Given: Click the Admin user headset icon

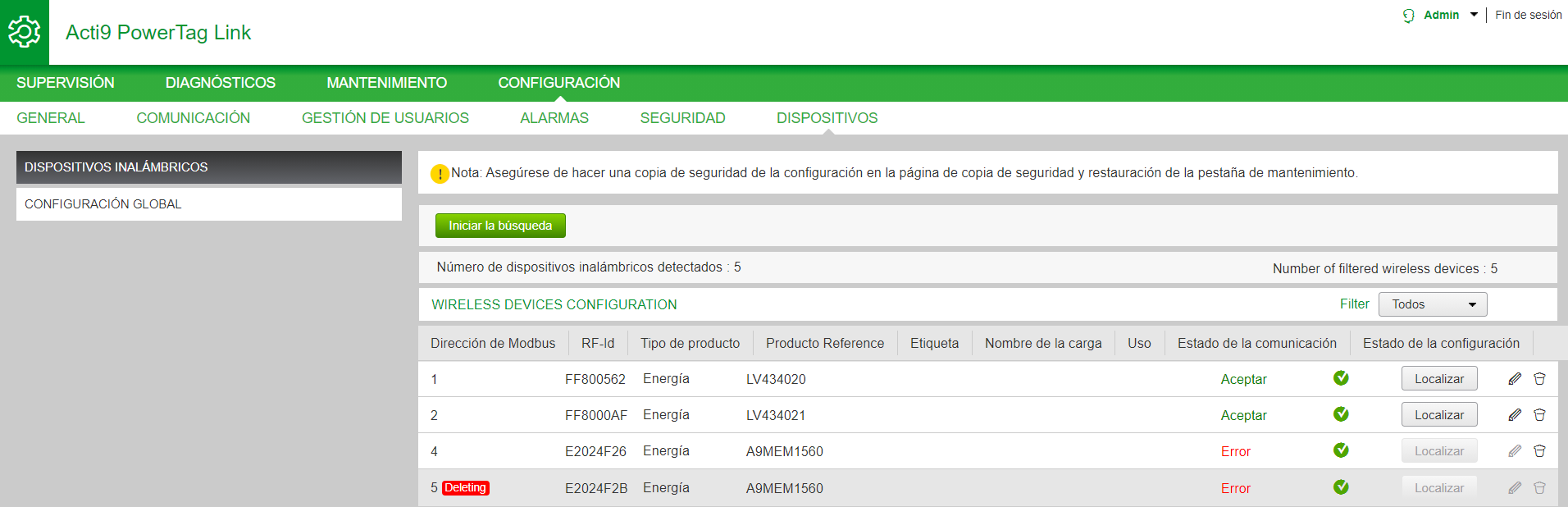Looking at the screenshot, I should pyautogui.click(x=1409, y=16).
